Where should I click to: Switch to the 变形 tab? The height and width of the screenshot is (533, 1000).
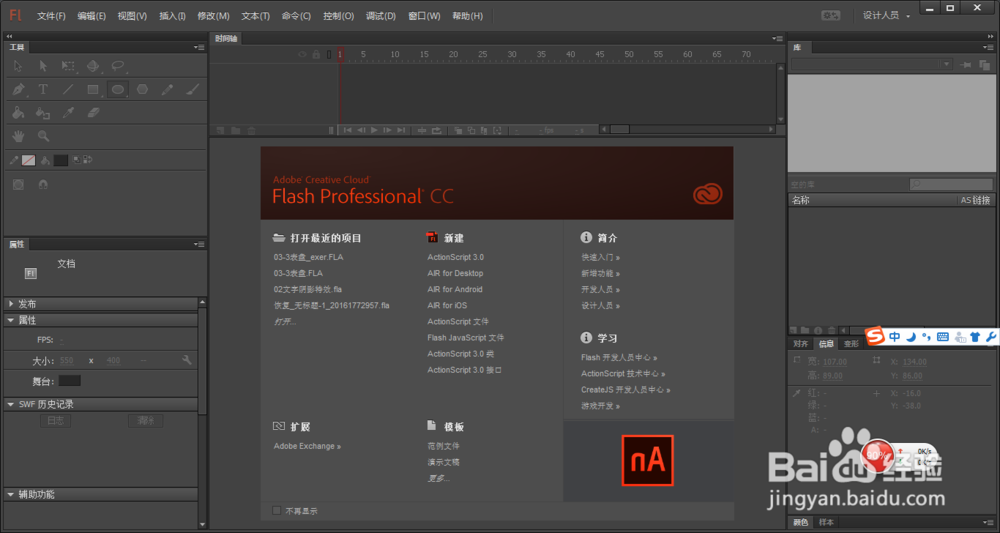point(851,344)
